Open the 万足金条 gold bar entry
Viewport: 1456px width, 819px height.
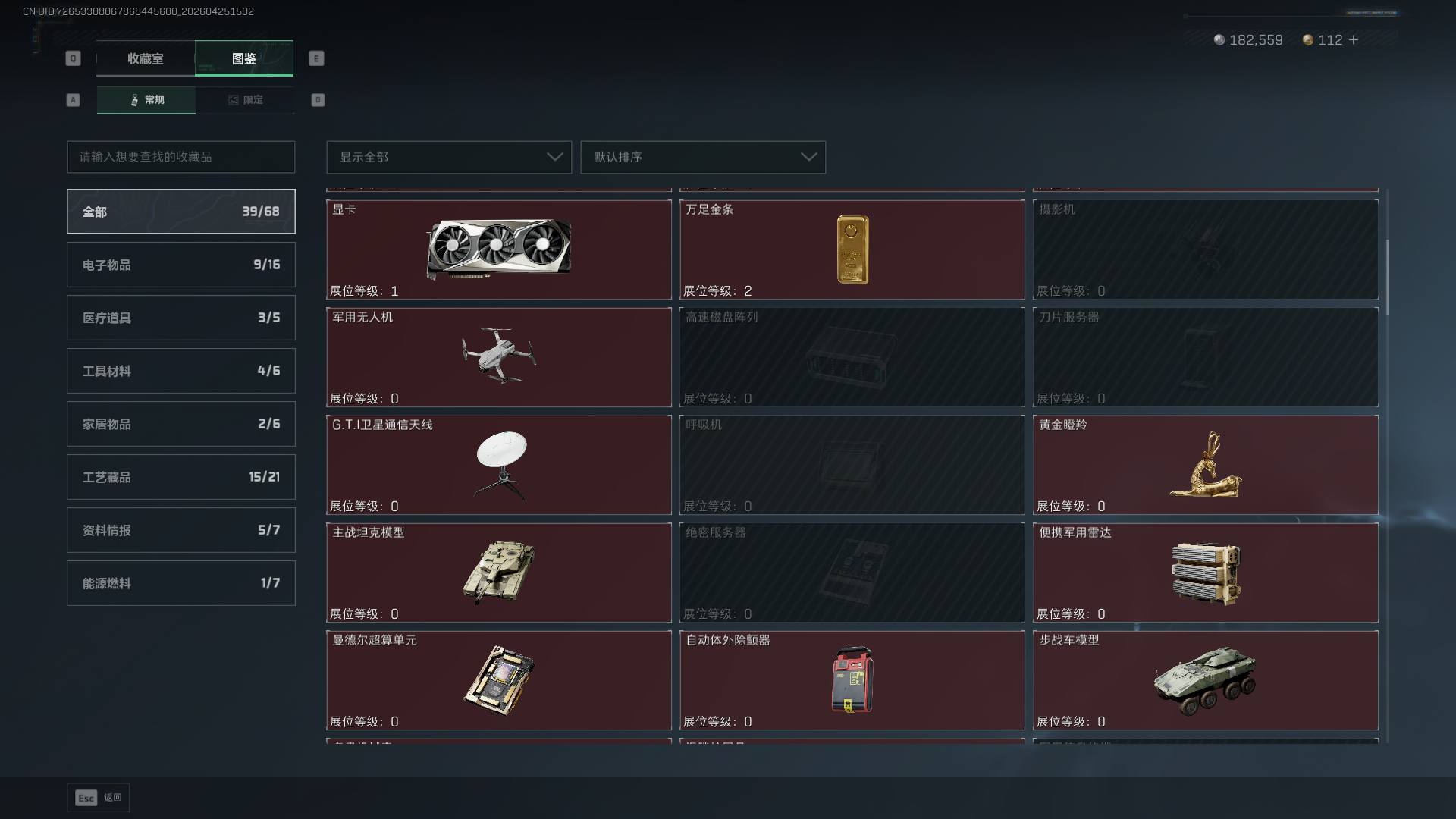click(x=852, y=249)
